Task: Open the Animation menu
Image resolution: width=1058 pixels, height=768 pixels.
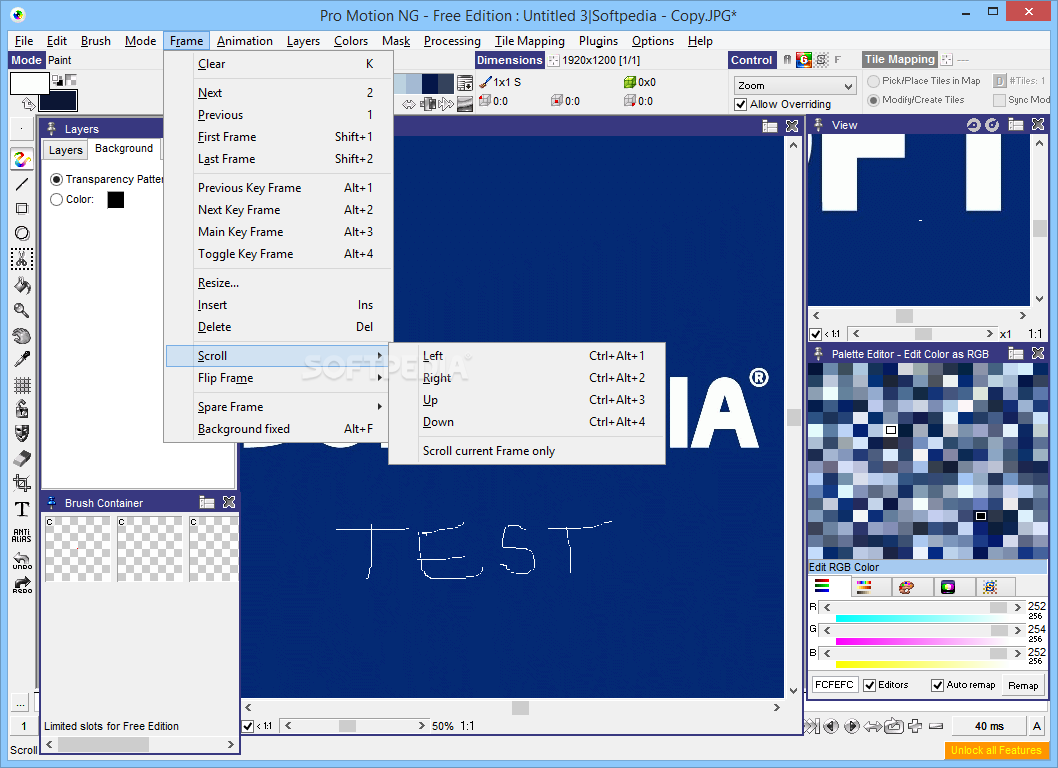Action: point(245,41)
